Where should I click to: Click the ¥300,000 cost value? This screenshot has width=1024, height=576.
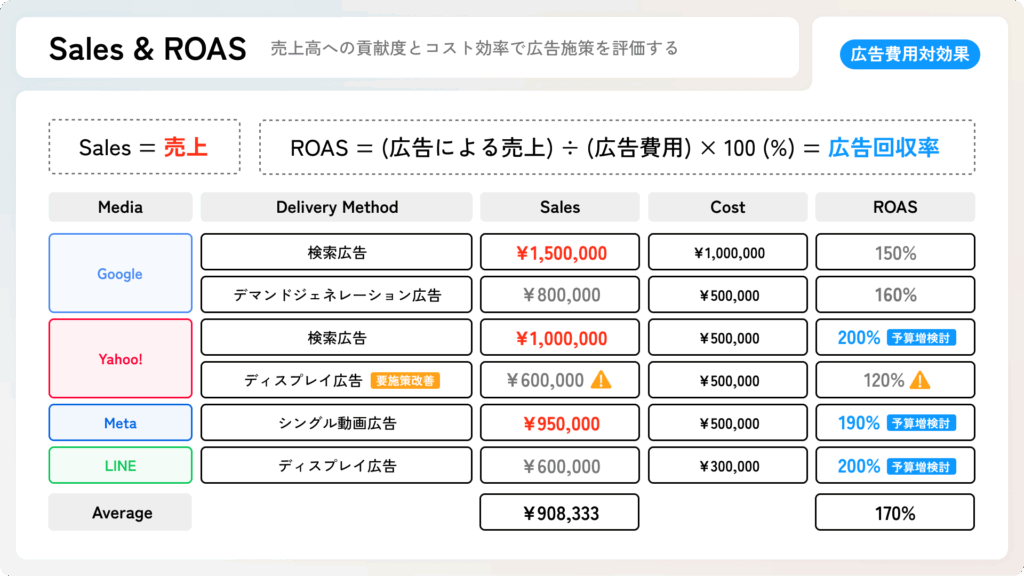click(729, 466)
